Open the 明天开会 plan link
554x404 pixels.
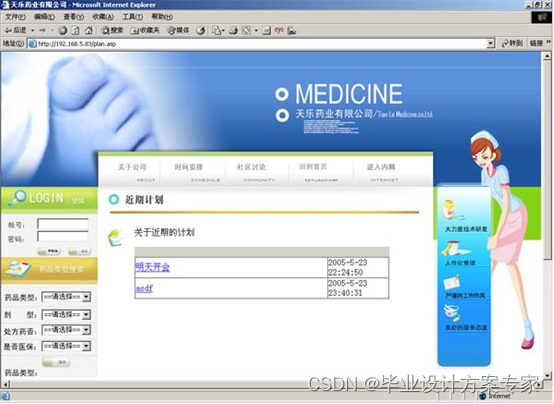click(x=152, y=267)
